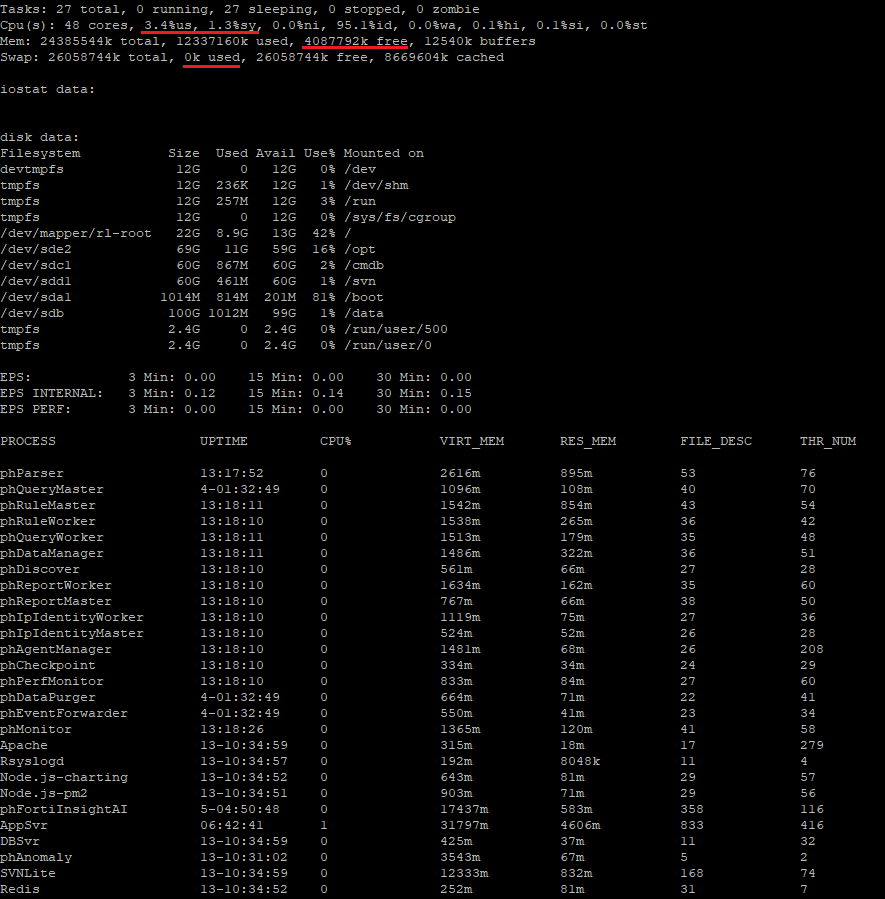Select the phReportWorker process name

coord(56,586)
